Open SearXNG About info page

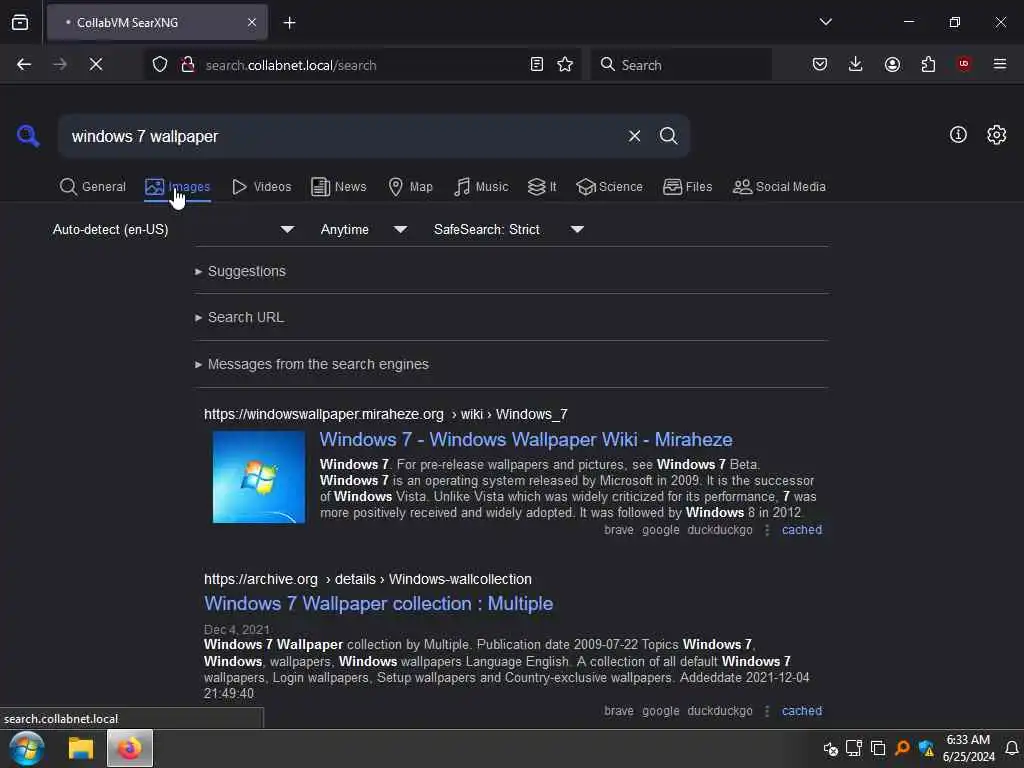pos(958,135)
